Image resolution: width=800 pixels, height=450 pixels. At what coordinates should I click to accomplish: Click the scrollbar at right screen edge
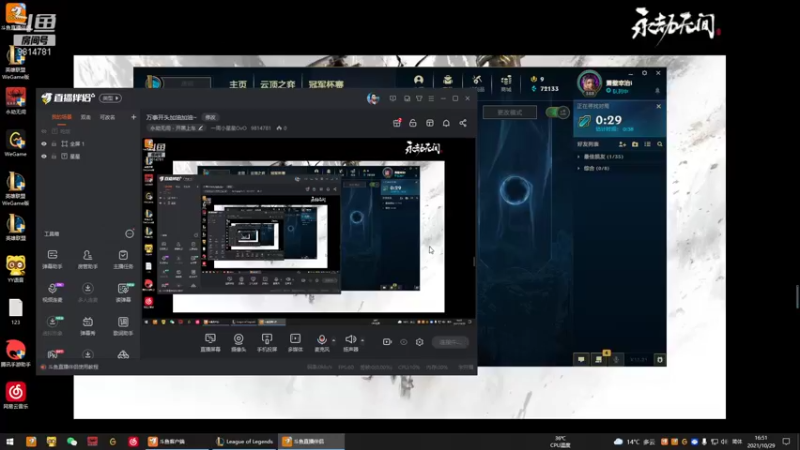pyautogui.click(x=797, y=296)
